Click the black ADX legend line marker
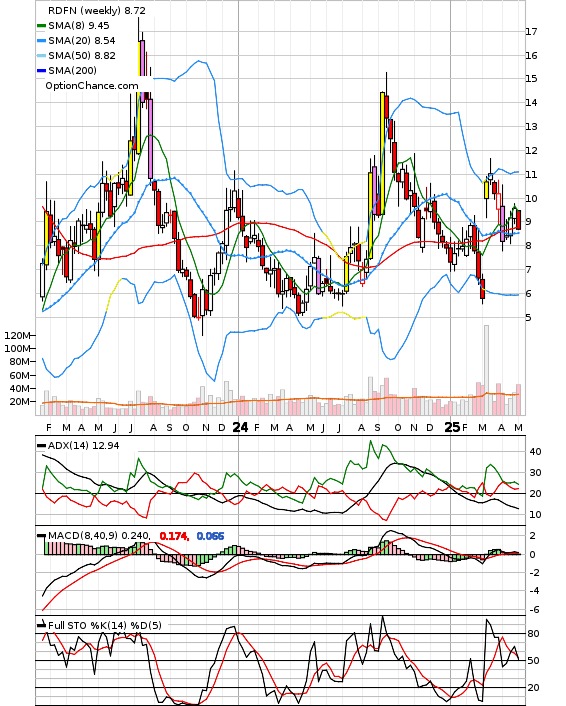 (x=41, y=446)
